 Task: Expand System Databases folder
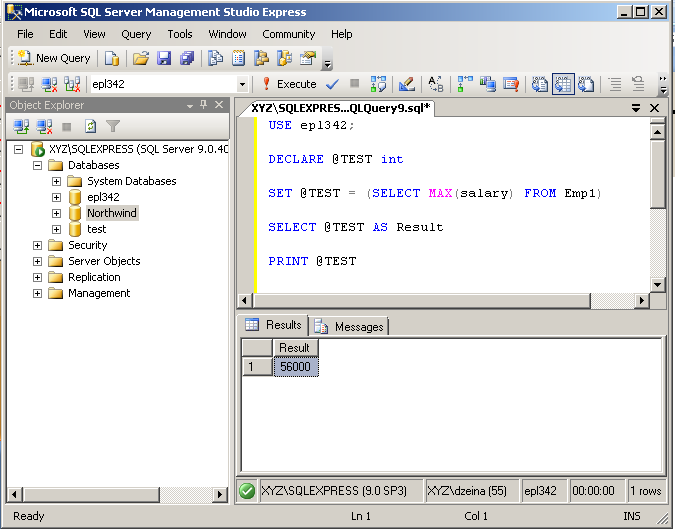[x=56, y=181]
